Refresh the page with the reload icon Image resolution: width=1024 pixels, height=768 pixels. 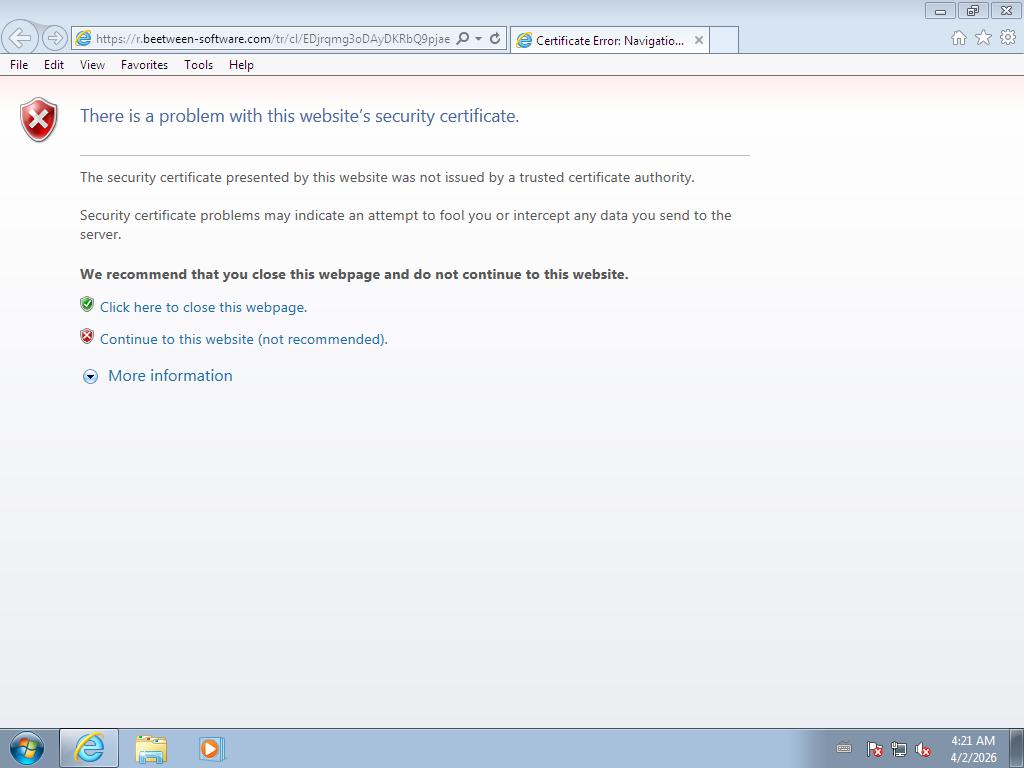coord(495,39)
